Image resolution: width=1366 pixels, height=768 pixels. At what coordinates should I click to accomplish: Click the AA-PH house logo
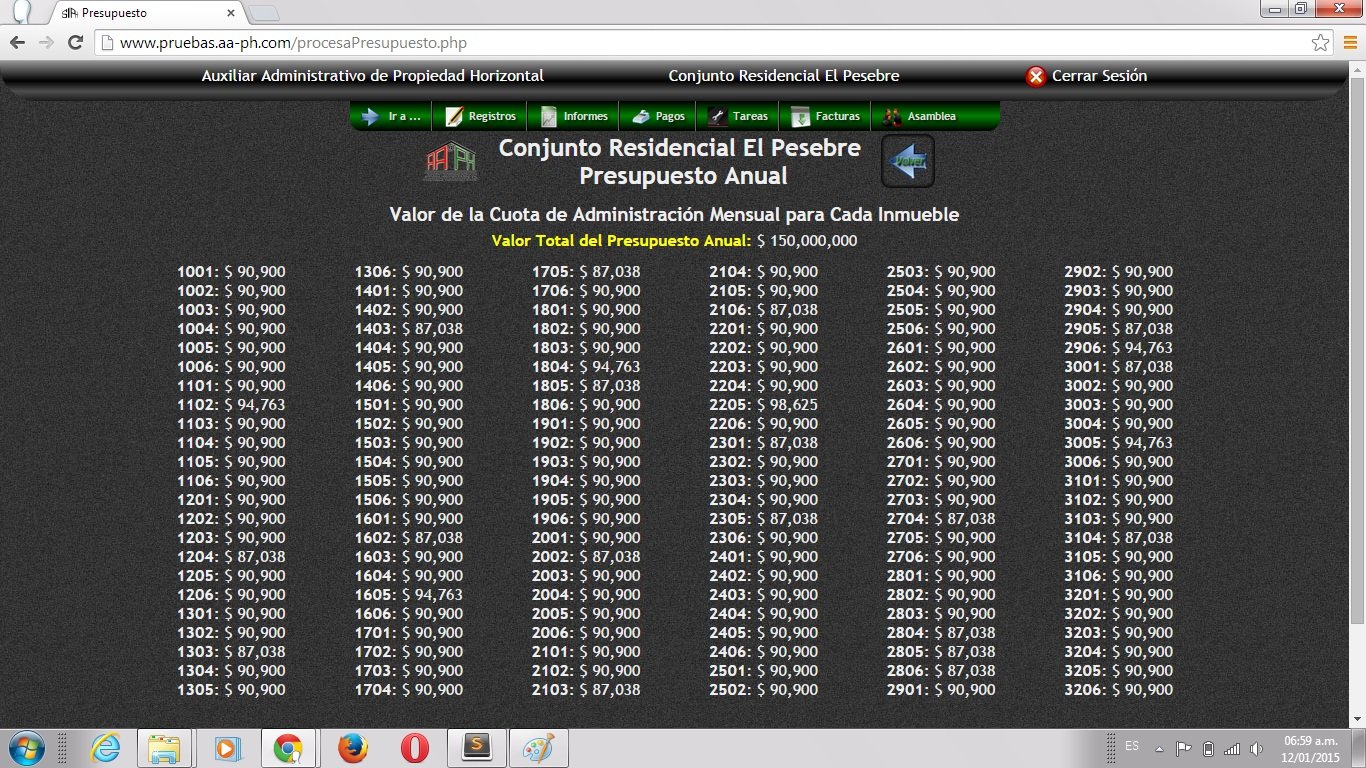[x=451, y=162]
